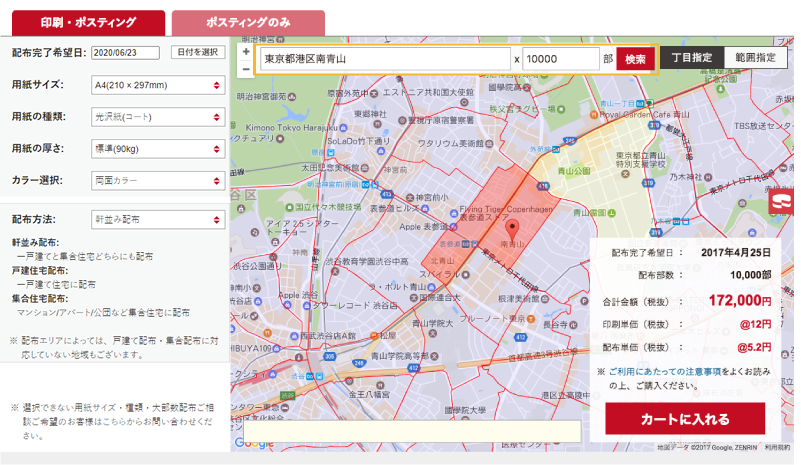Click the Google logo on the map
Image resolution: width=801 pixels, height=465 pixels.
pos(253,443)
